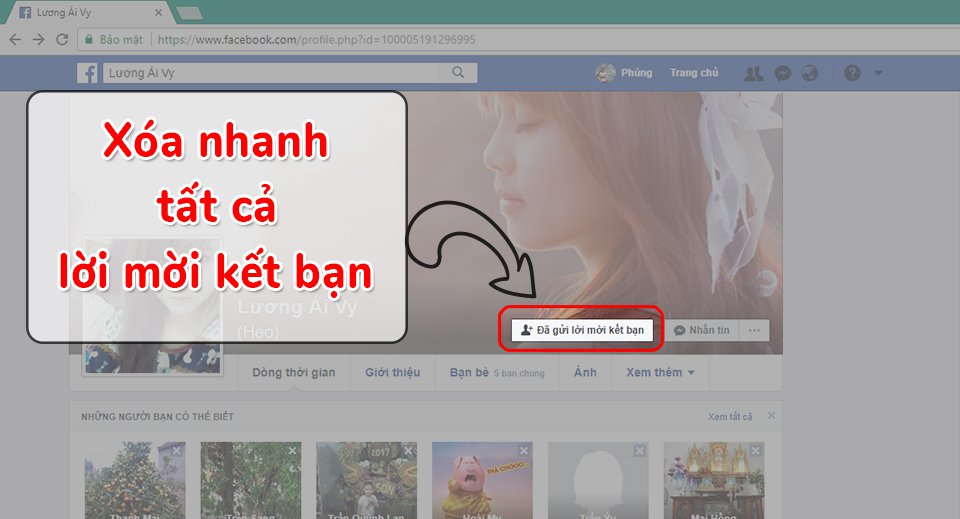Dismiss the Thanh Mai suggestion card
The image size is (960, 519).
[x=176, y=450]
